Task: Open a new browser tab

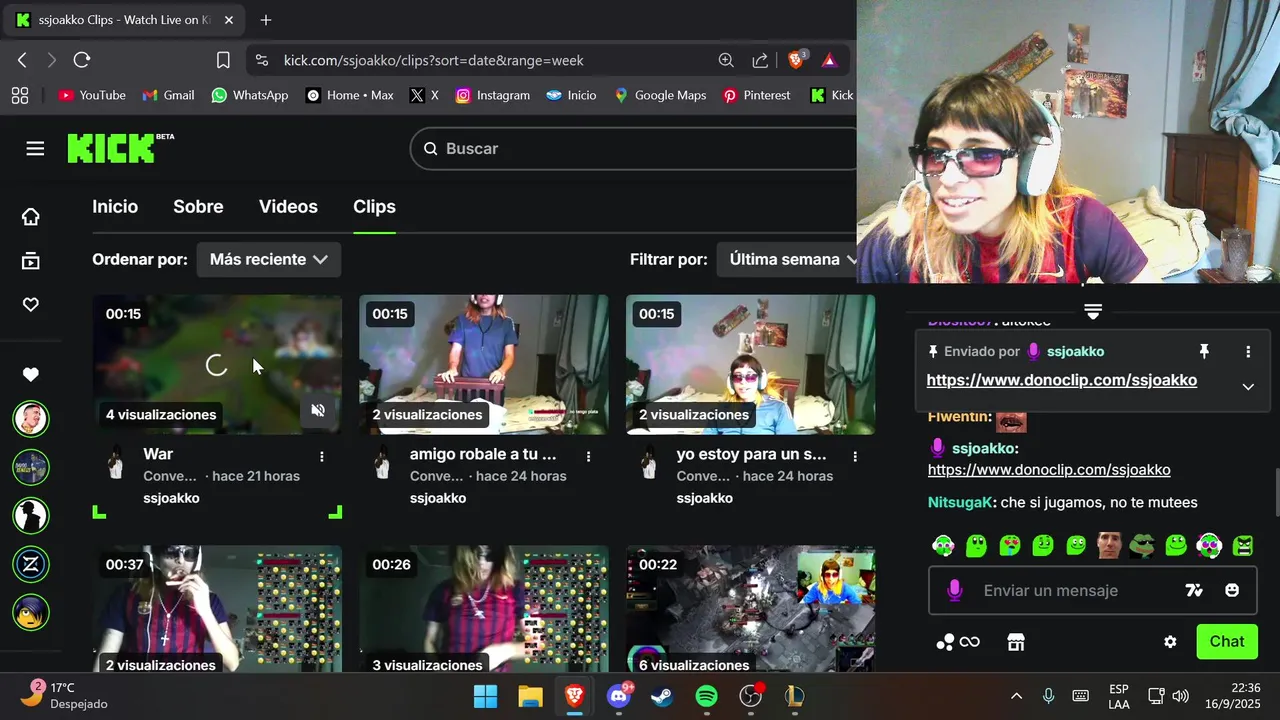Action: [x=266, y=20]
